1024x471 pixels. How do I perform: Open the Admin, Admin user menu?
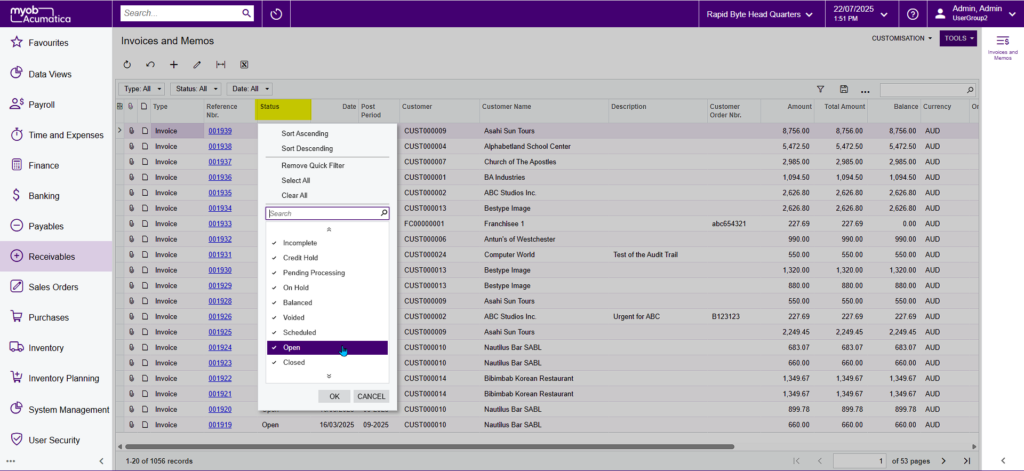click(x=976, y=14)
